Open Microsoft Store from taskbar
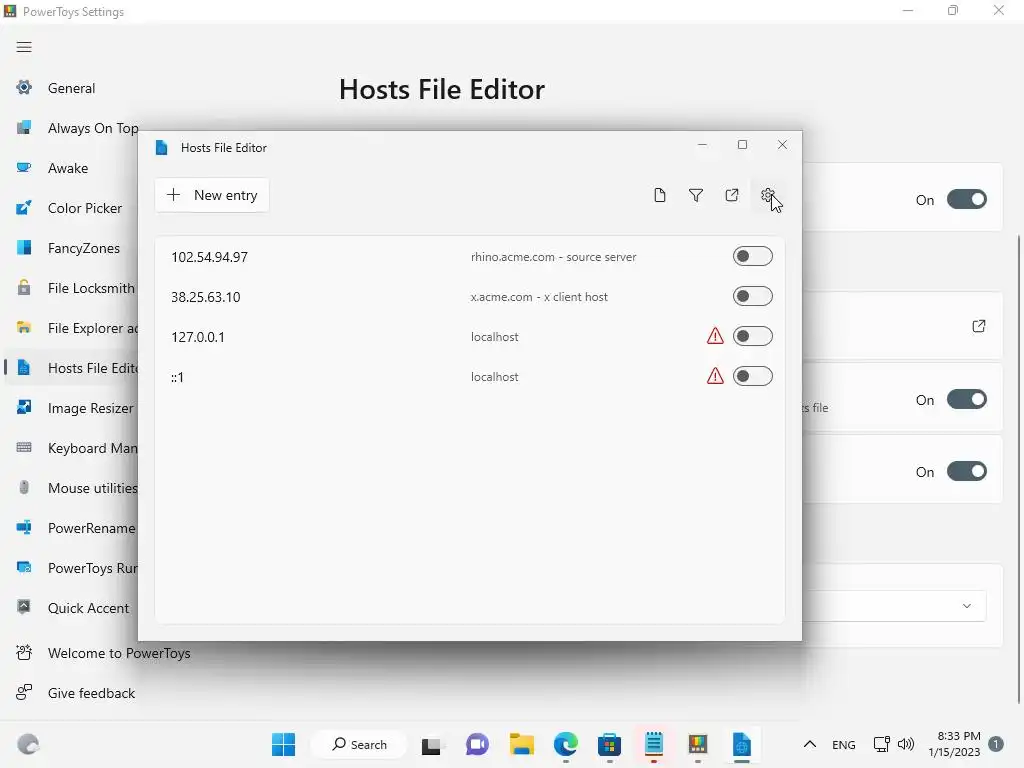 [609, 744]
